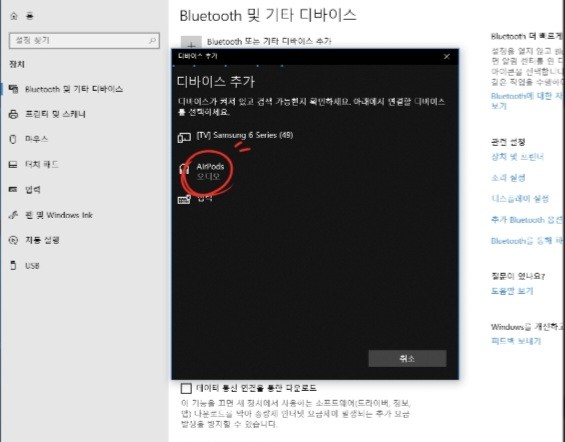
Task: Open the 소리 설정 link
Action: tap(508, 178)
